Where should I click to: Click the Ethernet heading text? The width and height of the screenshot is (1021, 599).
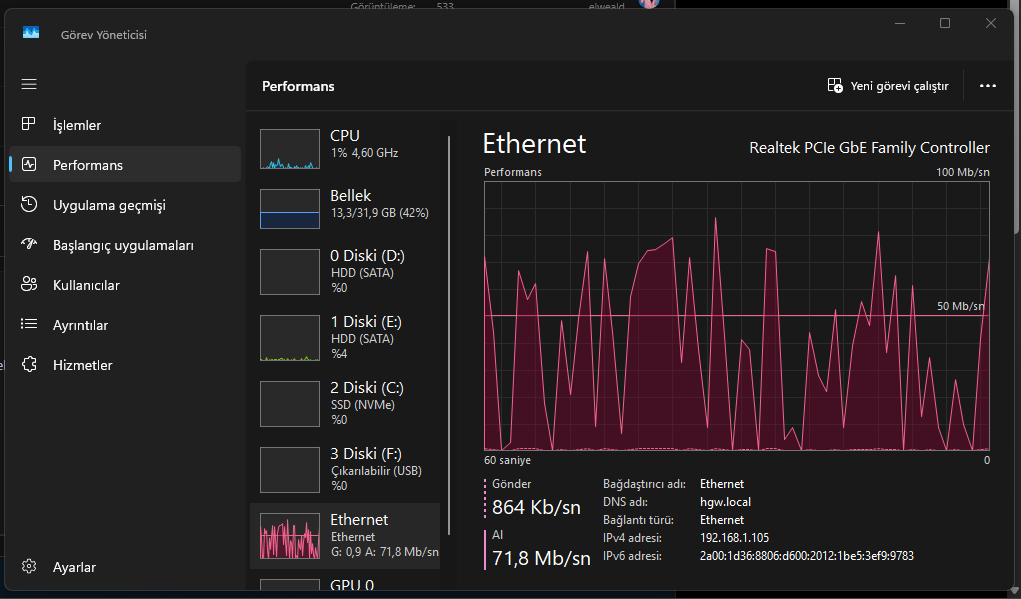click(x=534, y=144)
